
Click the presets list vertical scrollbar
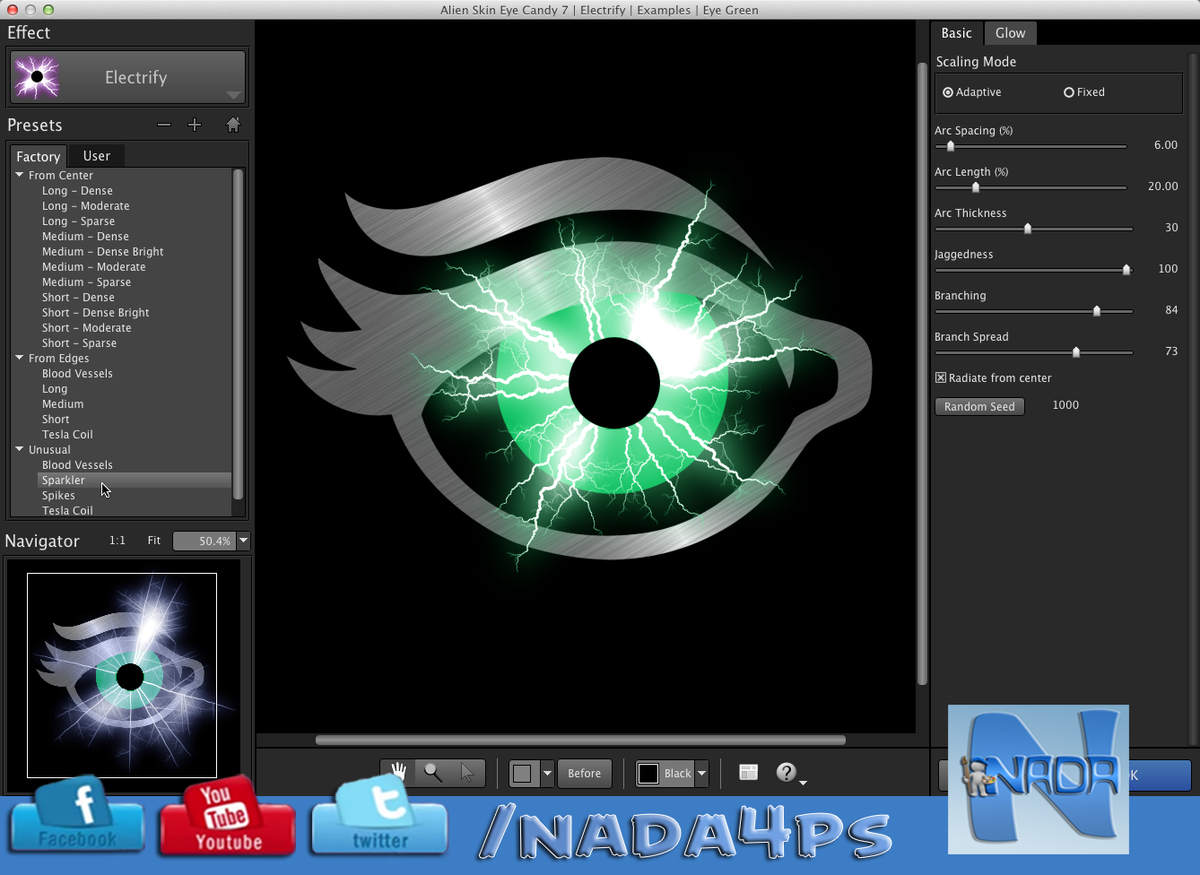point(238,335)
